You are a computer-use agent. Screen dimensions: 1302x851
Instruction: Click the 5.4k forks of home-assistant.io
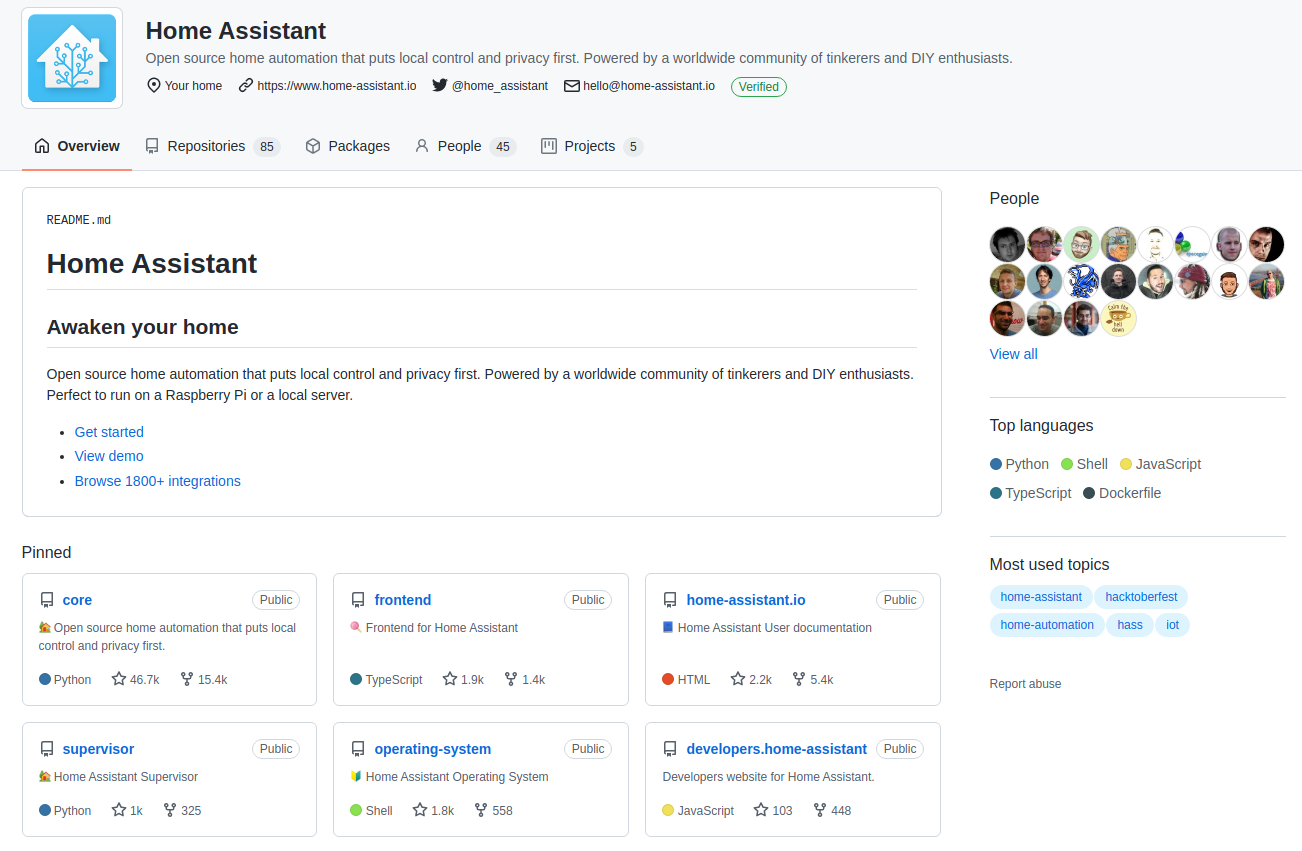click(x=813, y=679)
